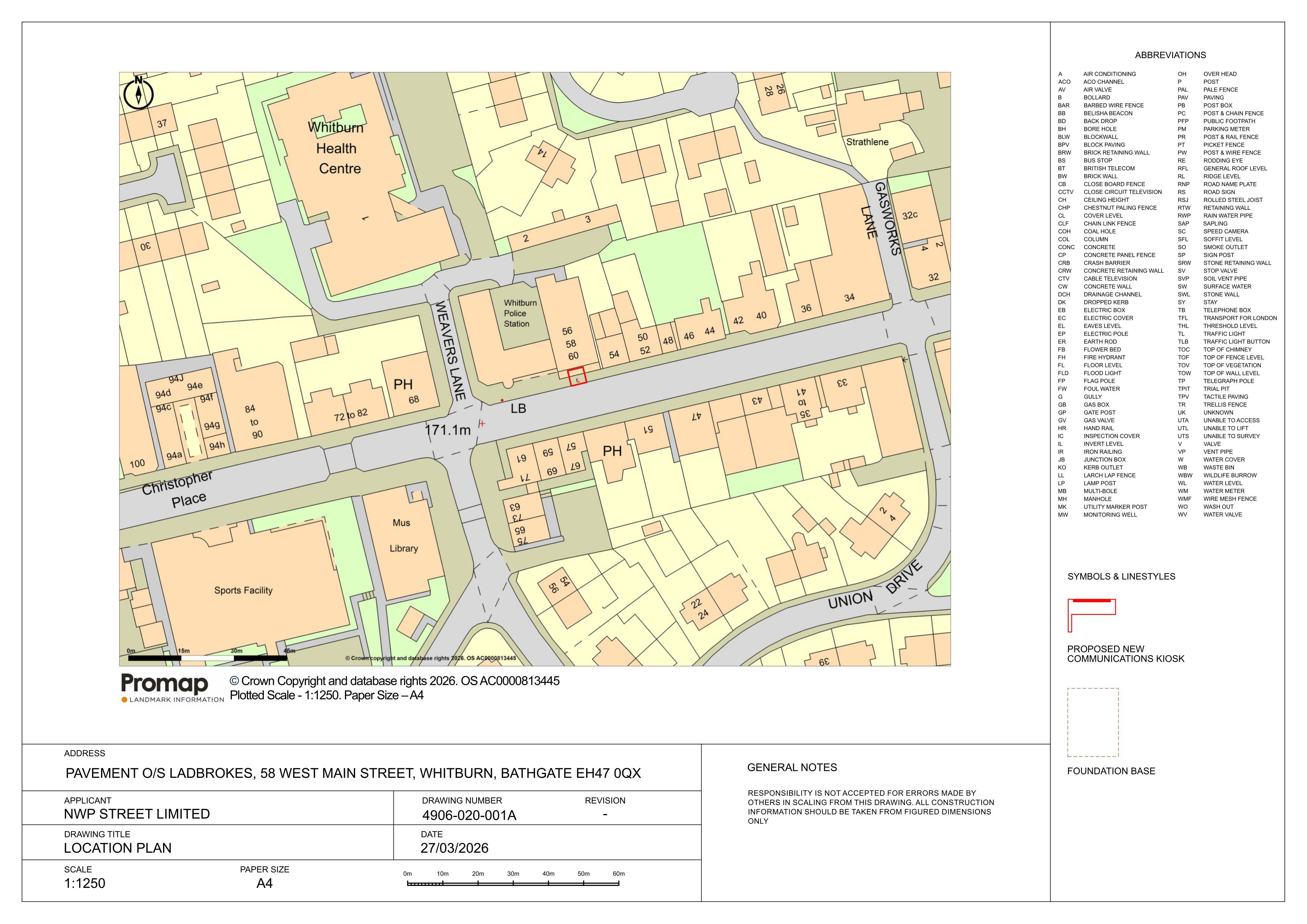This screenshot has width=1307, height=924.
Task: Select the date "27/03/2026"
Action: click(454, 848)
